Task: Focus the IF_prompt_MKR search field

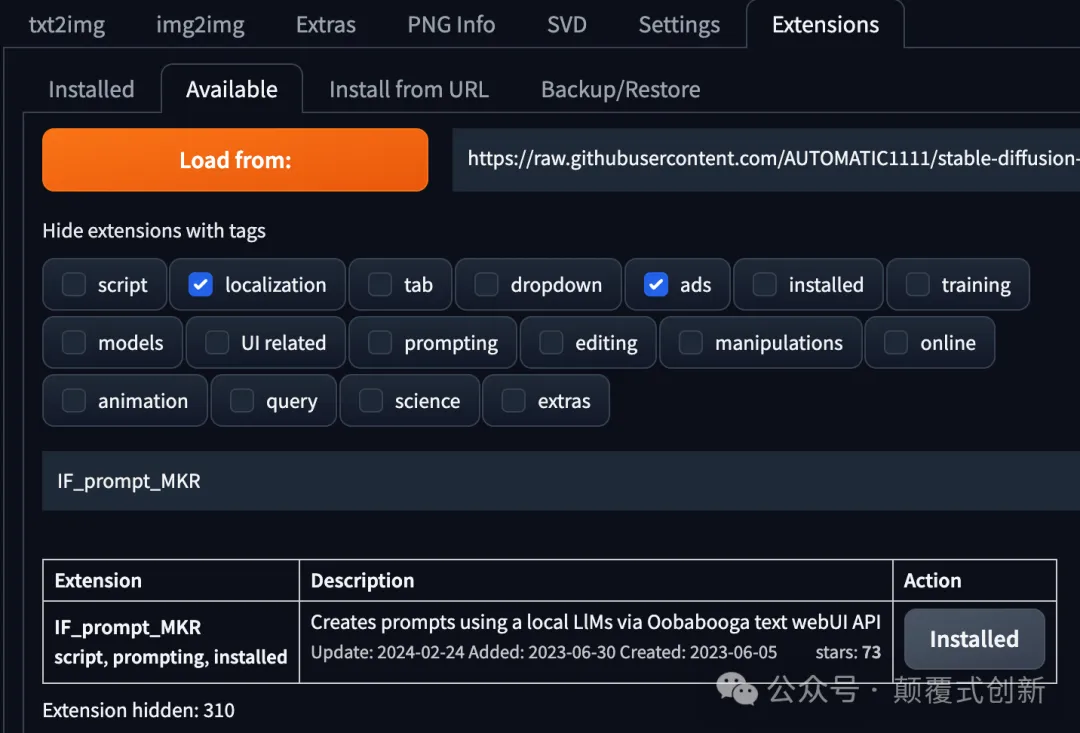Action: (561, 481)
